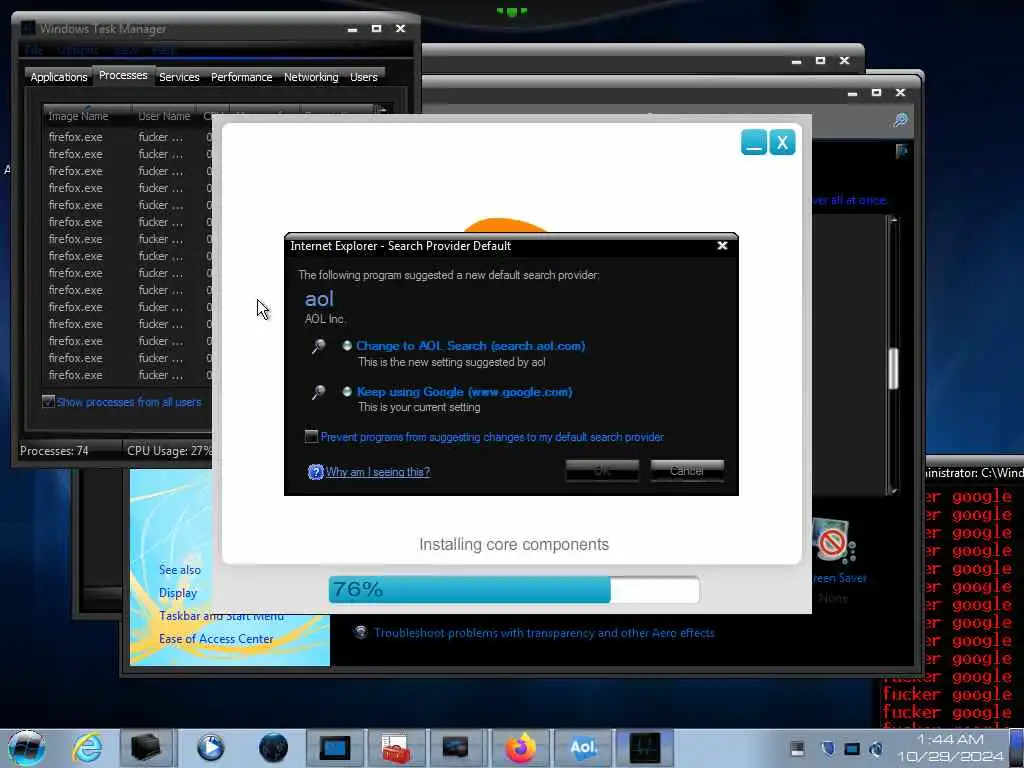Open Troubleshoot problems with transparency link
Screen dimensions: 1024x768
point(544,633)
